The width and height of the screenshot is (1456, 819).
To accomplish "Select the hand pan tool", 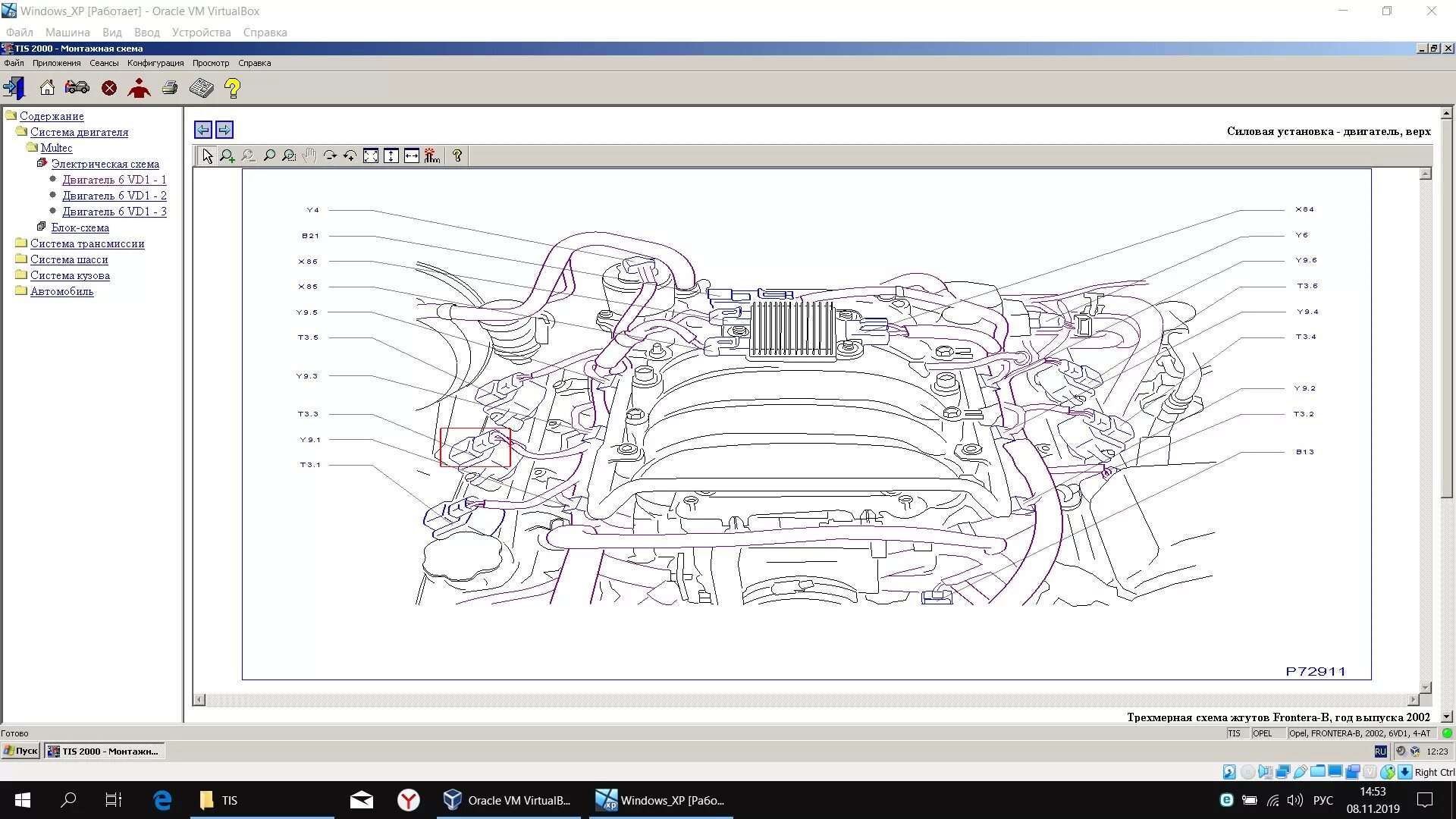I will pos(309,155).
